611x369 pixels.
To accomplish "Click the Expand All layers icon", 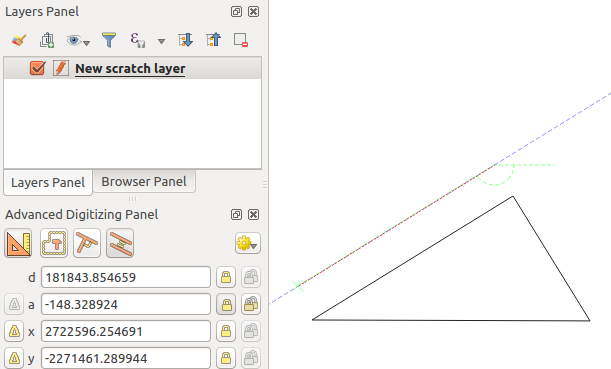I will point(185,40).
